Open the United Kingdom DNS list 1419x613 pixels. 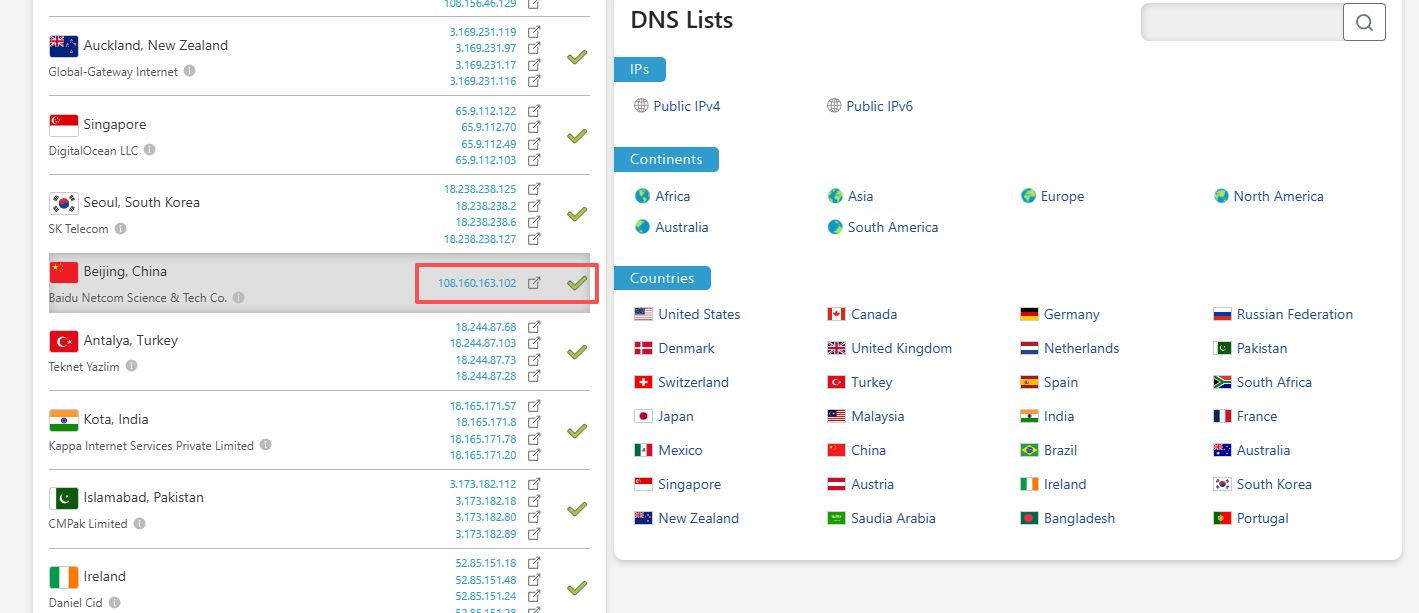pyautogui.click(x=901, y=348)
